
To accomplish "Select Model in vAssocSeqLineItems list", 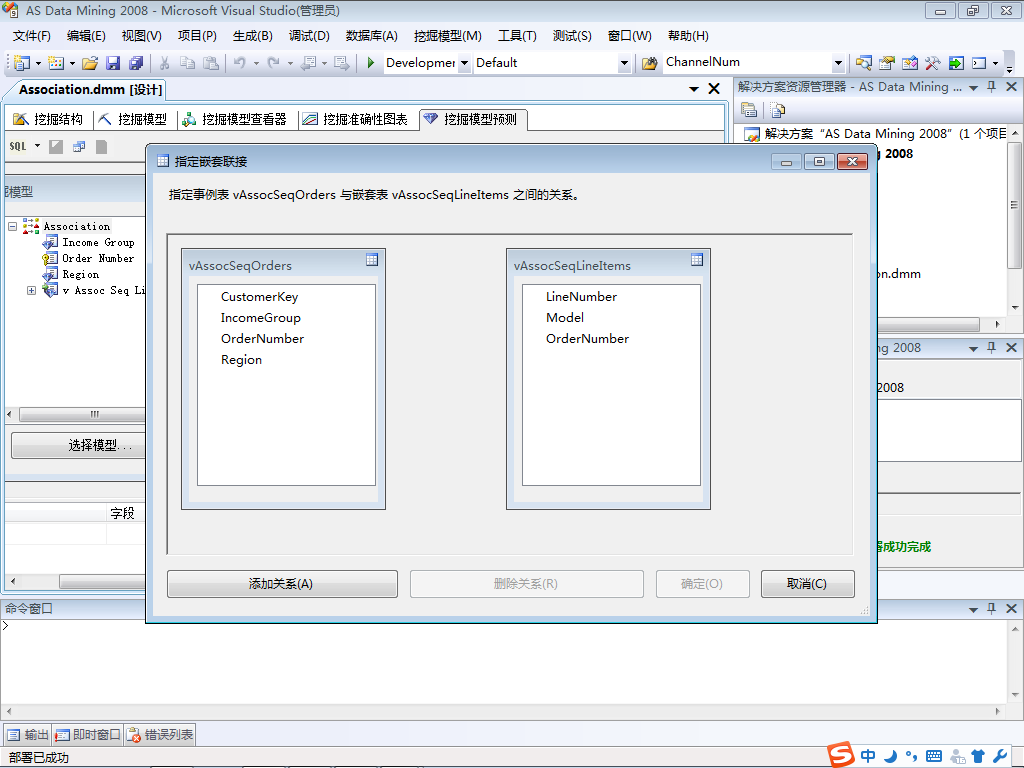I will [565, 317].
